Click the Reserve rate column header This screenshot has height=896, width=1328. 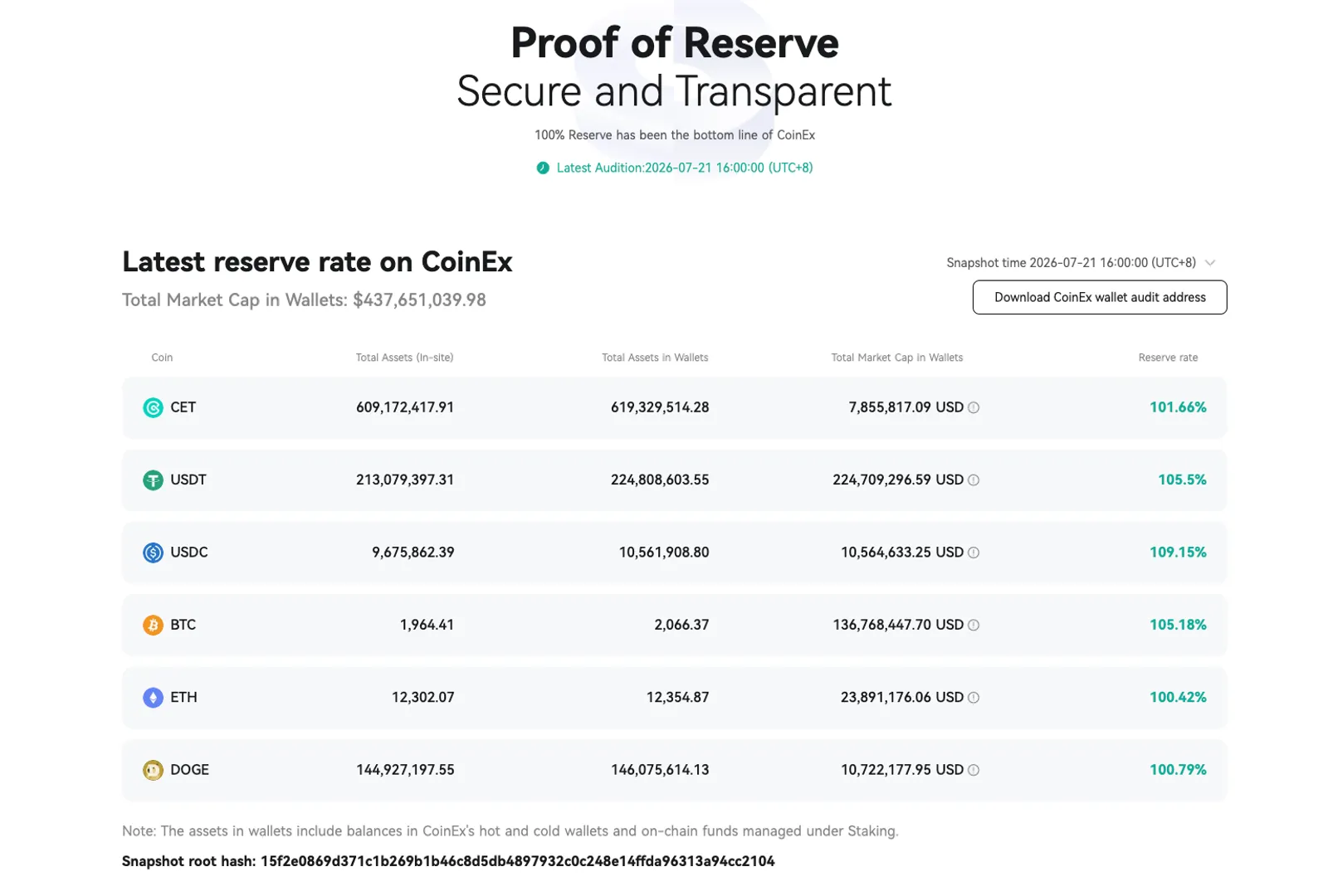pos(1168,358)
